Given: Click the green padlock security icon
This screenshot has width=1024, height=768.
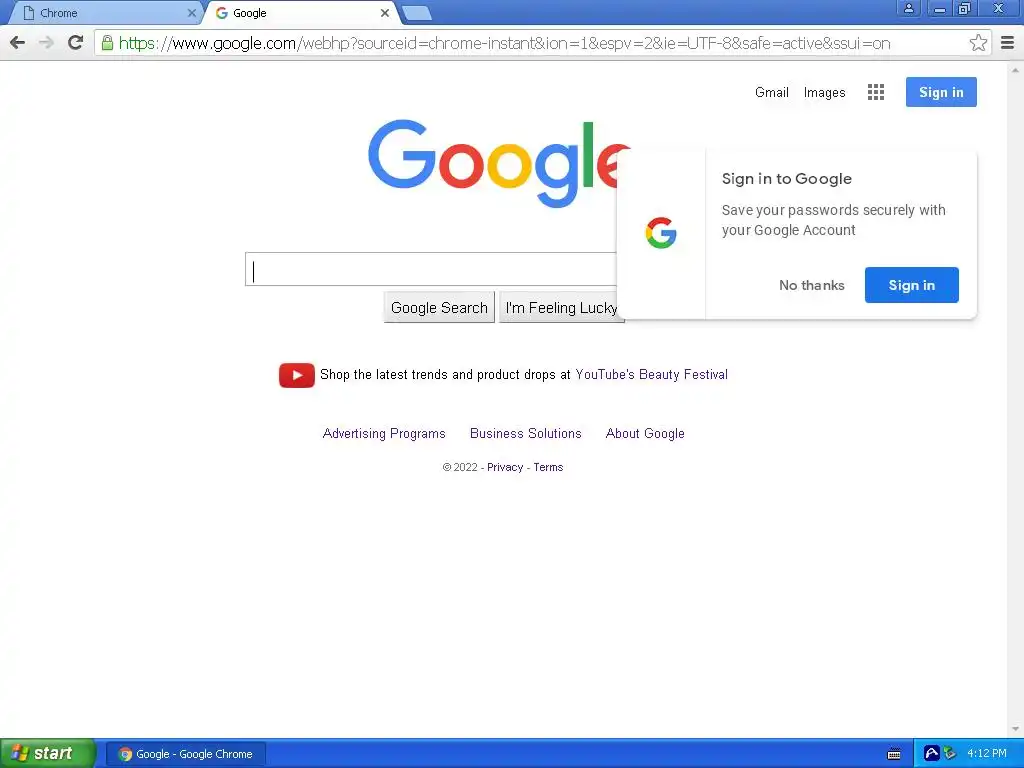Looking at the screenshot, I should point(107,43).
